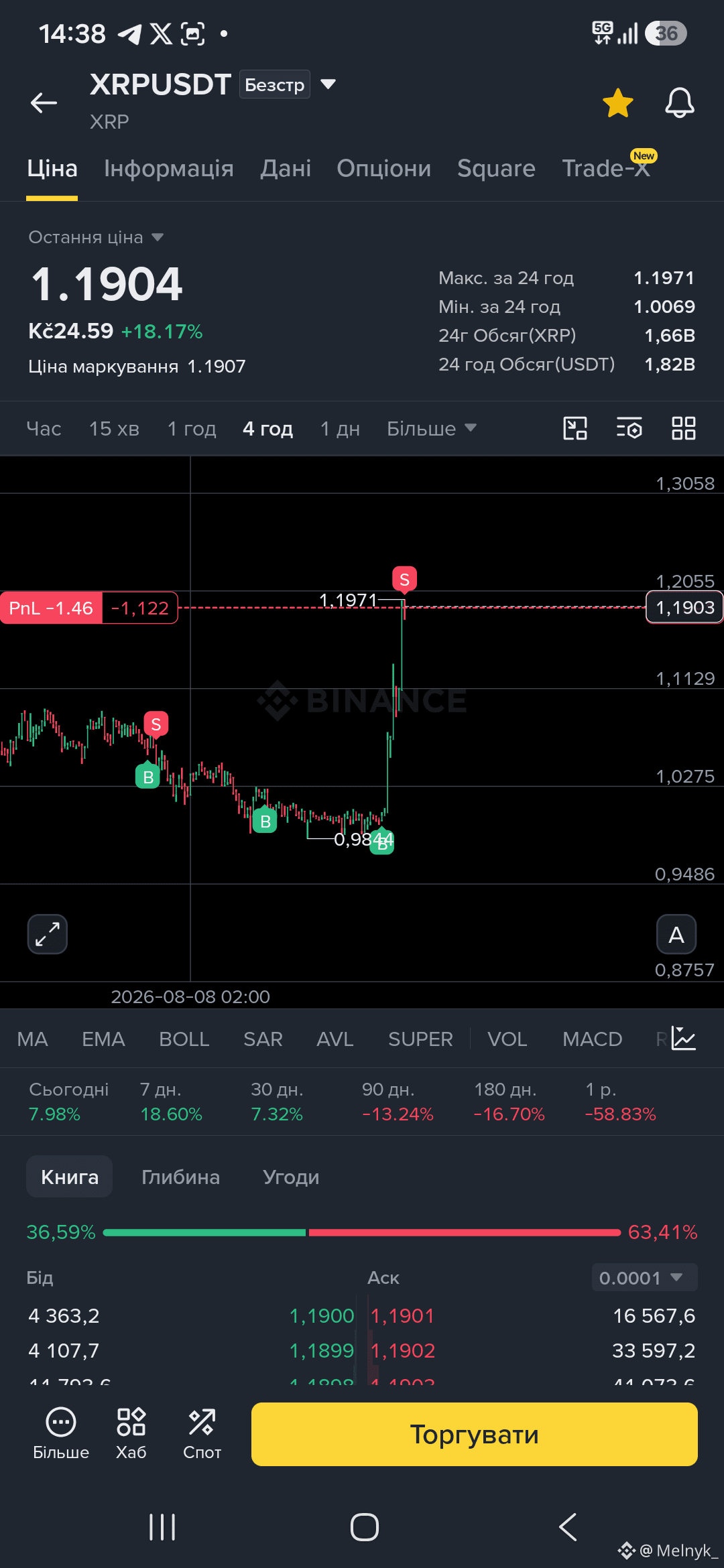This screenshot has width=724, height=1568.
Task: Tap ask price 1,1901
Action: coord(402,1316)
